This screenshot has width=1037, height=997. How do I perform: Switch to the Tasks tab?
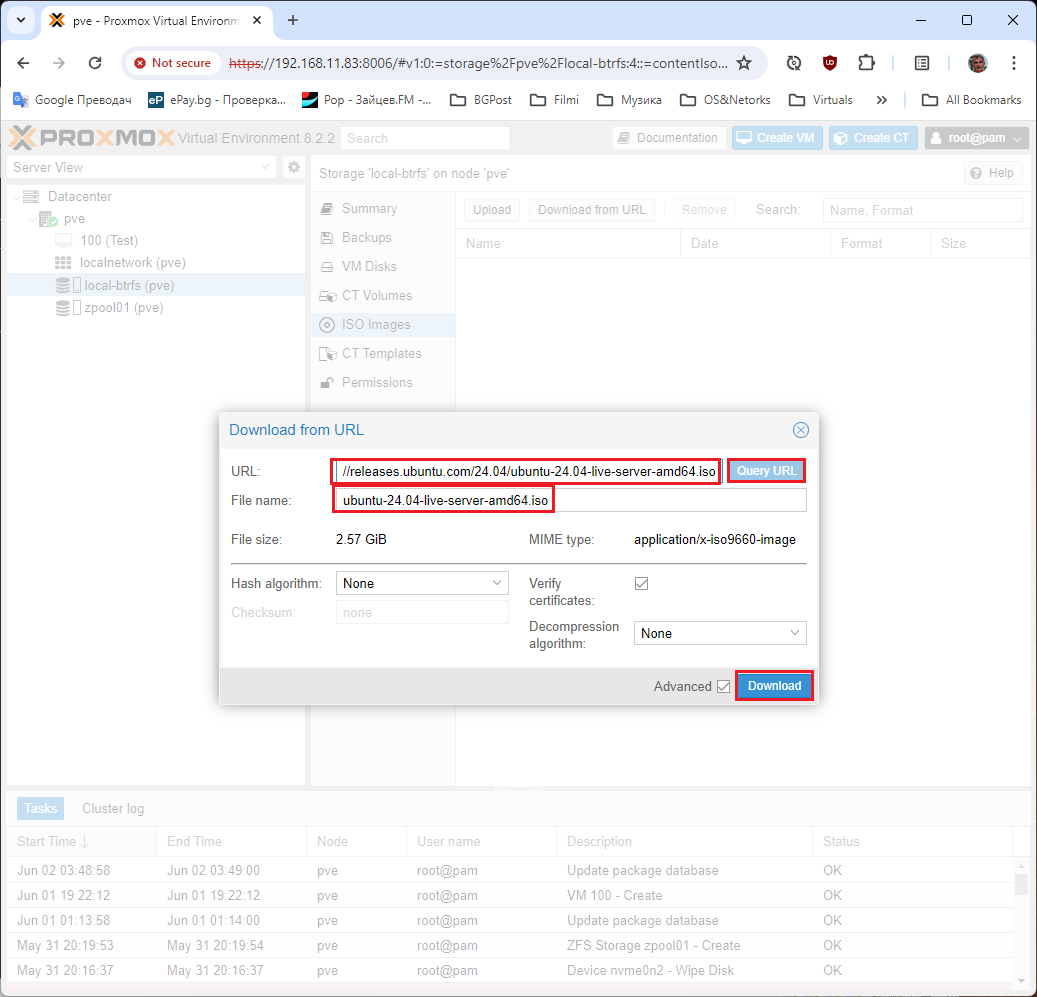point(40,809)
